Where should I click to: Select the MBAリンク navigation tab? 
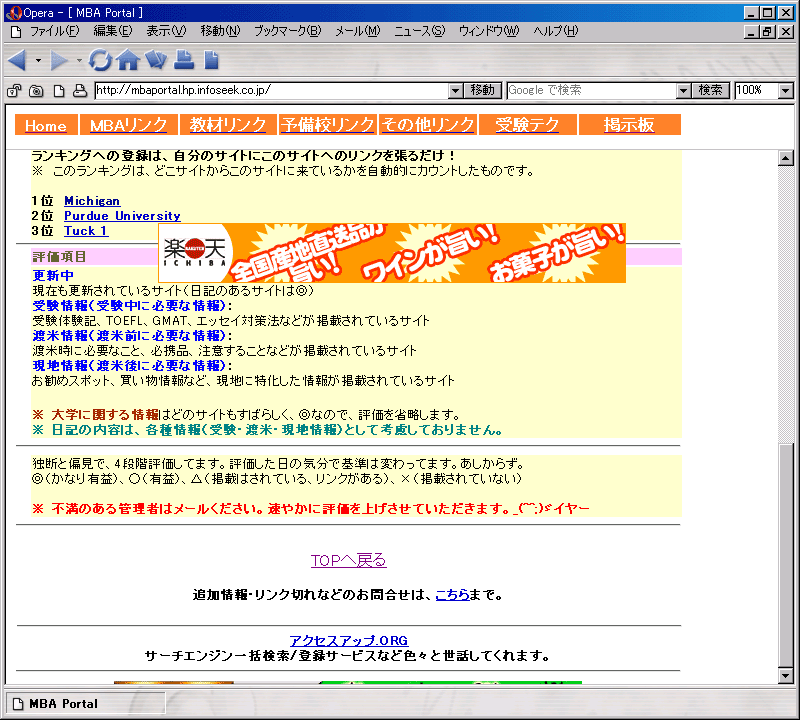pos(129,125)
